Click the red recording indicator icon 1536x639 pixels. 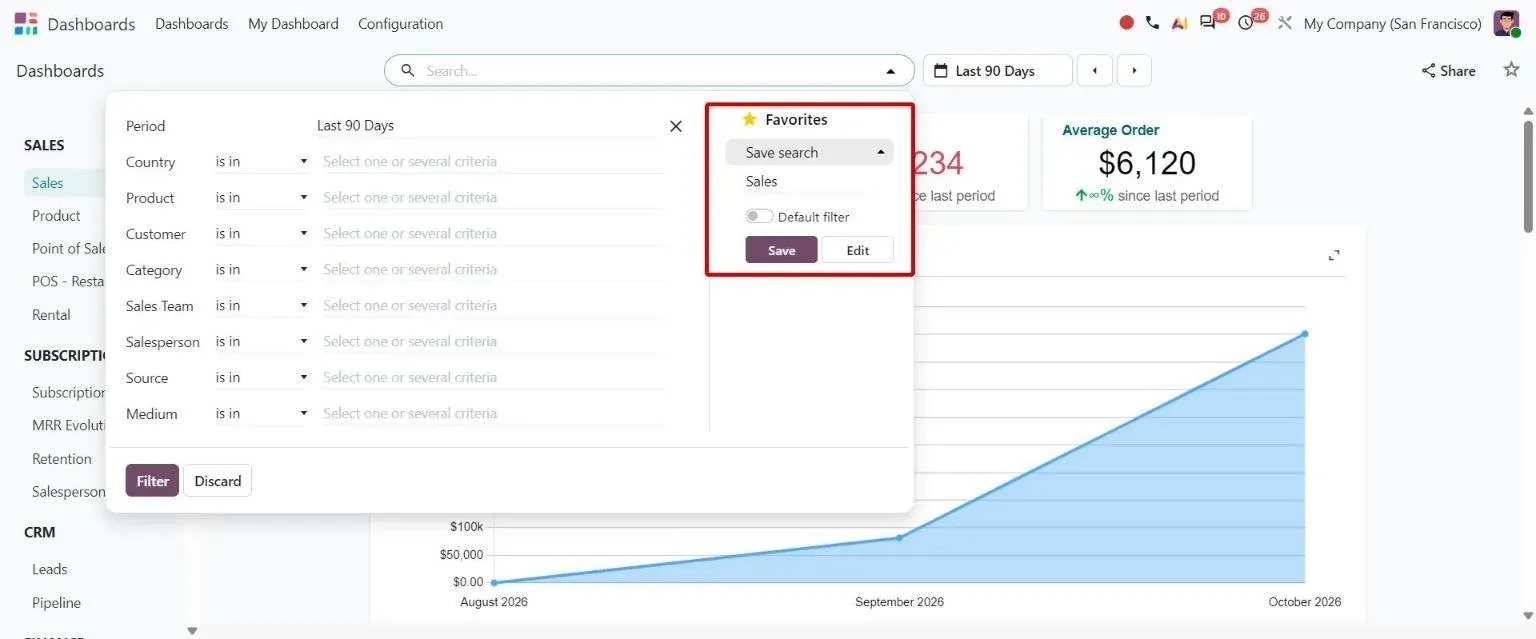(1127, 23)
